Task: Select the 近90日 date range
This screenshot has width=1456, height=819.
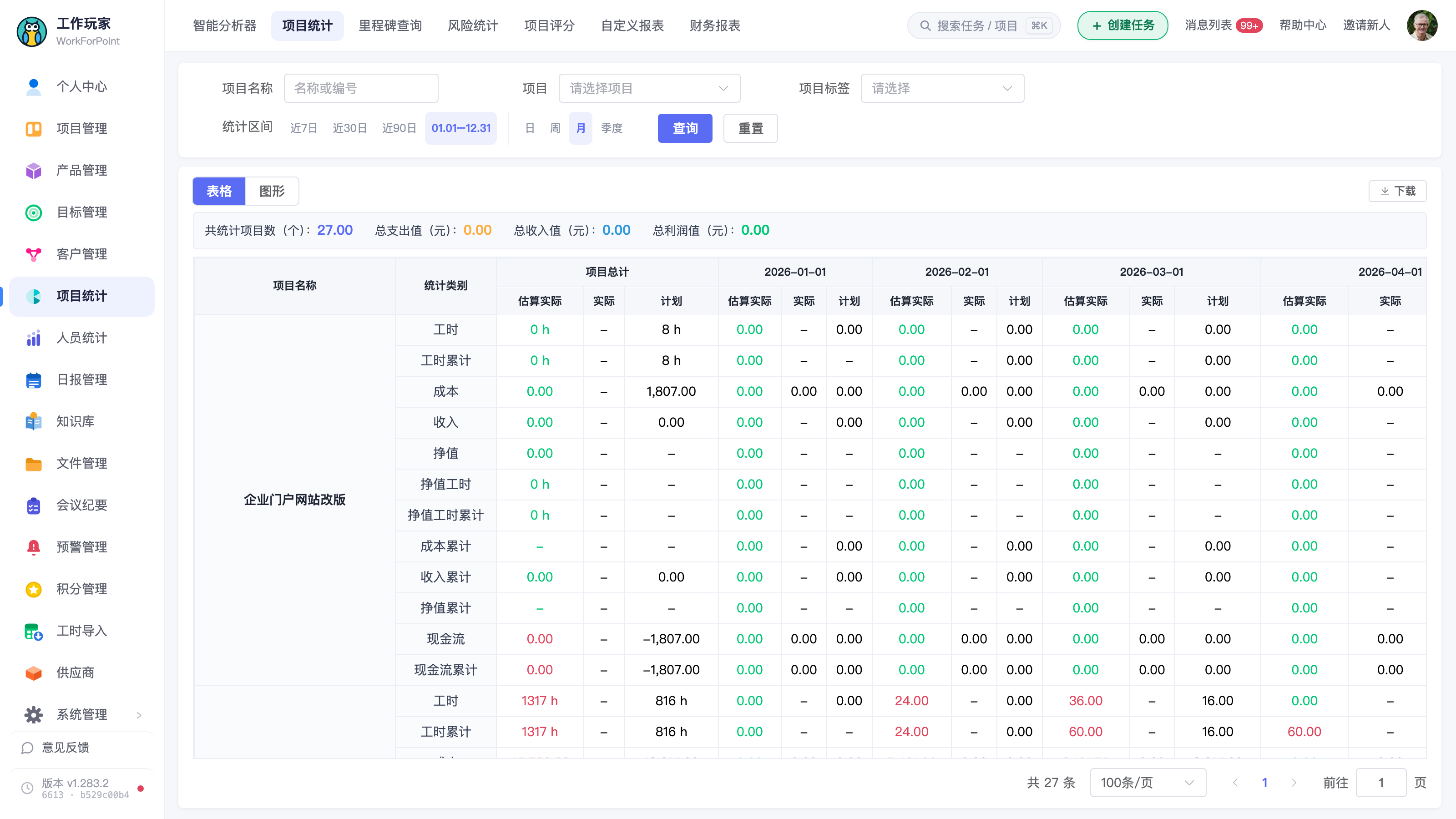Action: tap(399, 128)
